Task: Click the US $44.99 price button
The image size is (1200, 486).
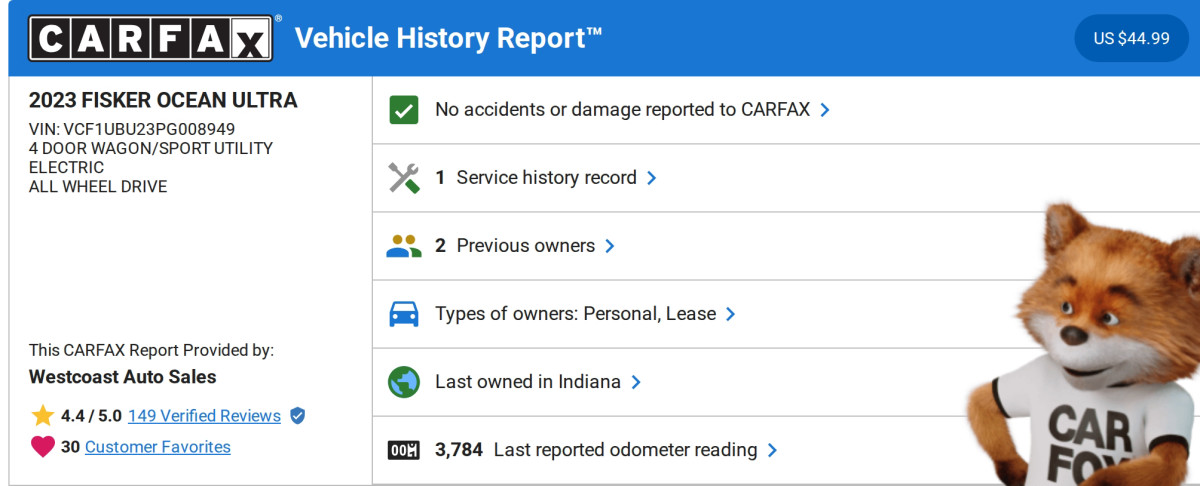Action: tap(1131, 39)
